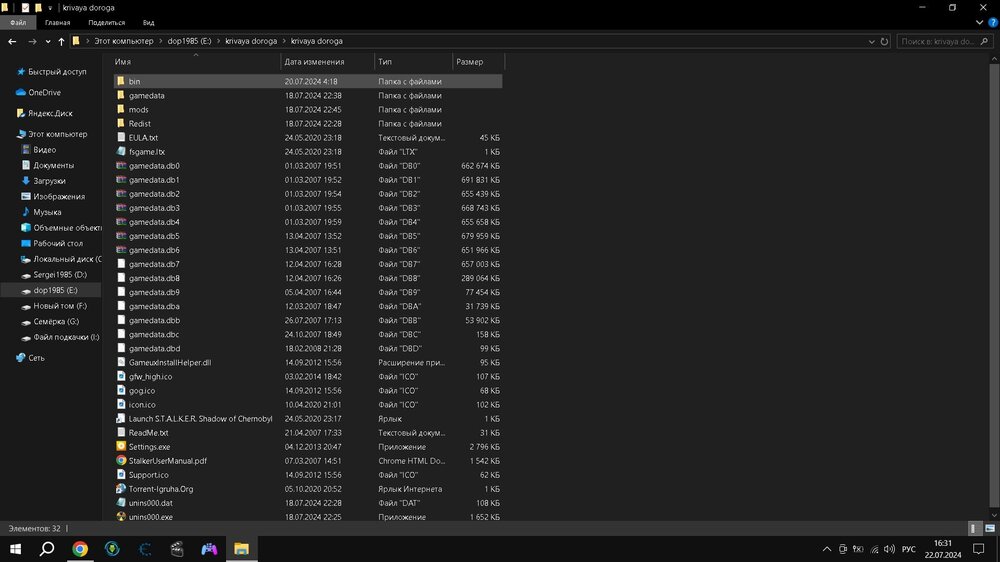Go up one folder level
This screenshot has height=562, width=1000.
[61, 41]
